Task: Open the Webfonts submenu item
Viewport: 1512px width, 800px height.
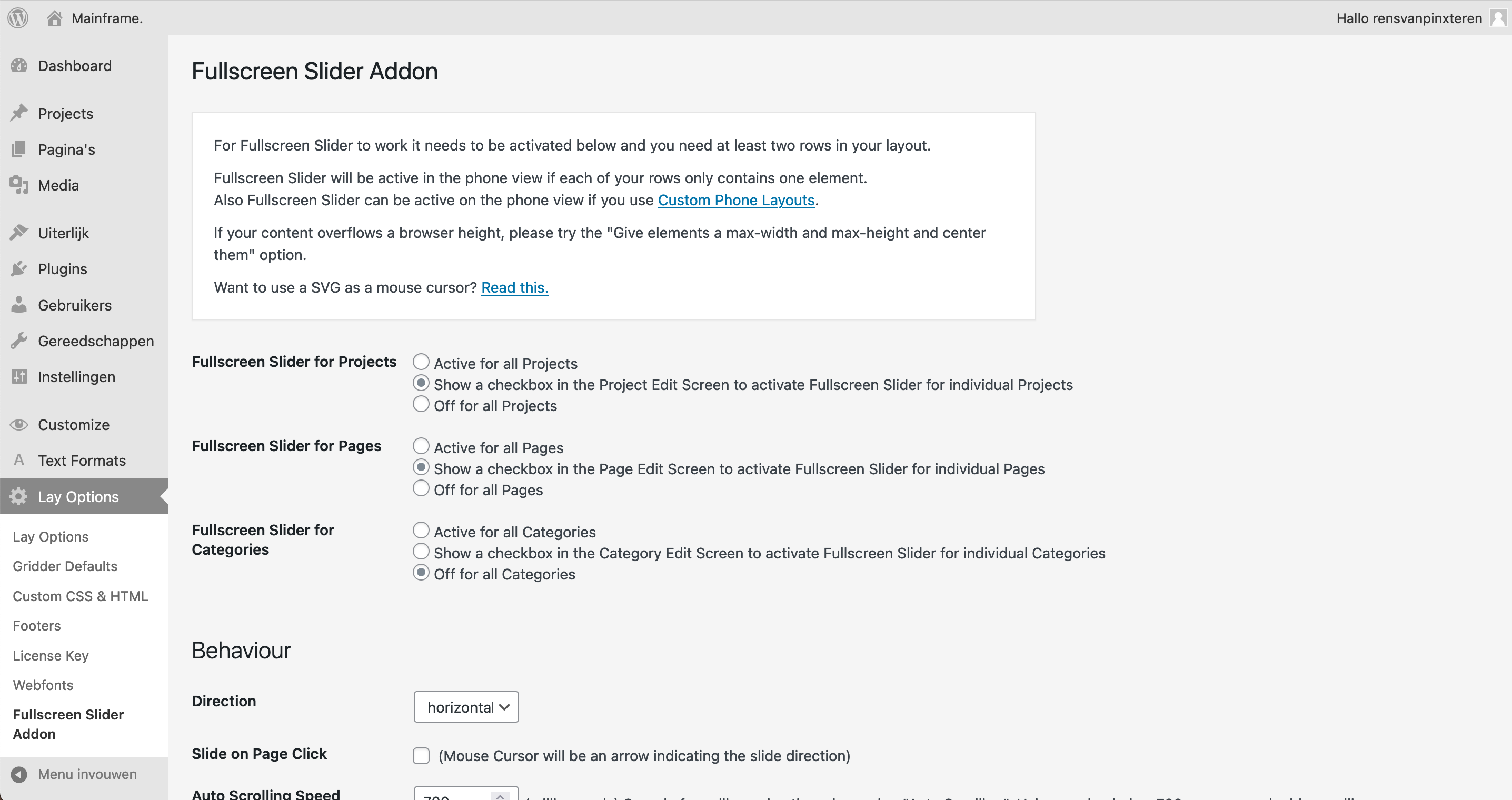Action: point(43,685)
